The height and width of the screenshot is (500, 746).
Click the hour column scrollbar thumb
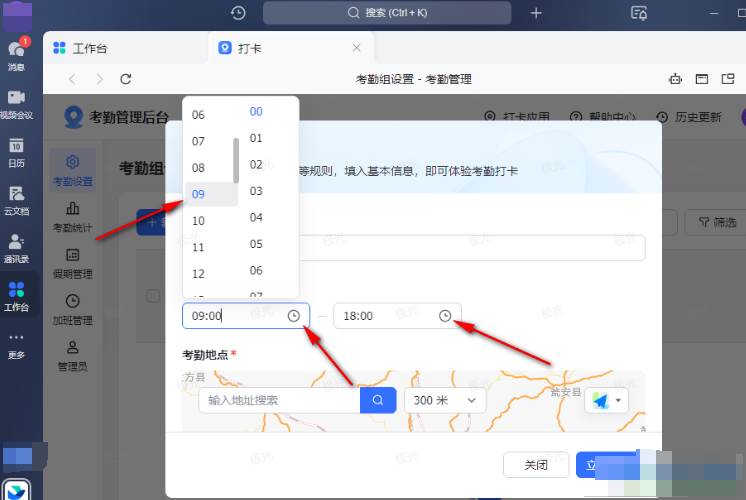click(236, 160)
